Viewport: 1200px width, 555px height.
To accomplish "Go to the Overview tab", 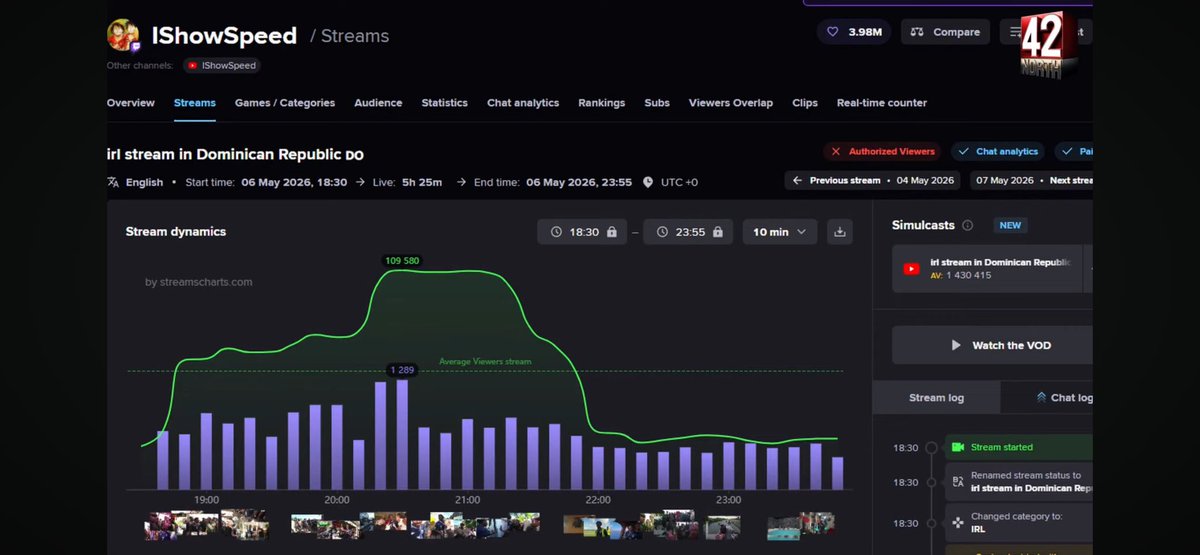I will coord(131,103).
